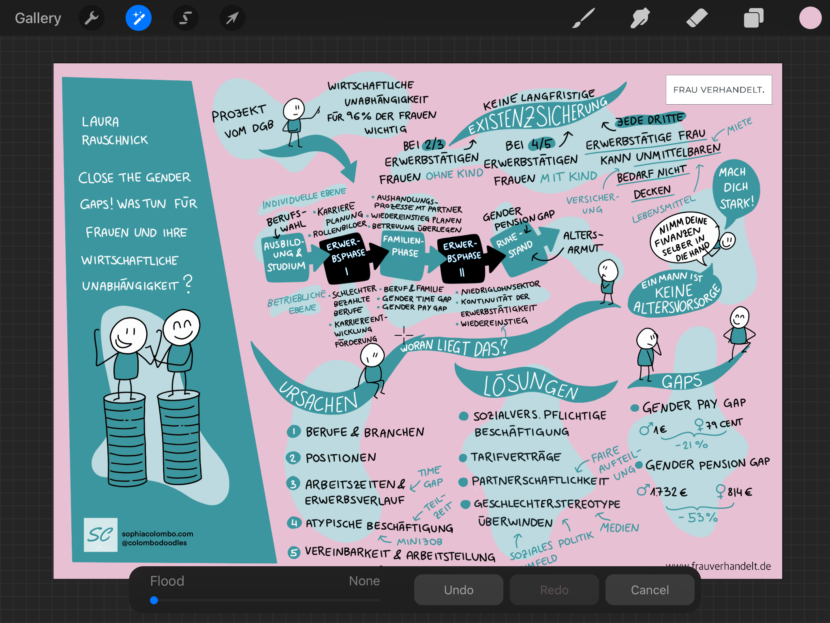The height and width of the screenshot is (623, 830).
Task: Tap the white FRAU VERHANDELT logo box
Action: (x=718, y=90)
